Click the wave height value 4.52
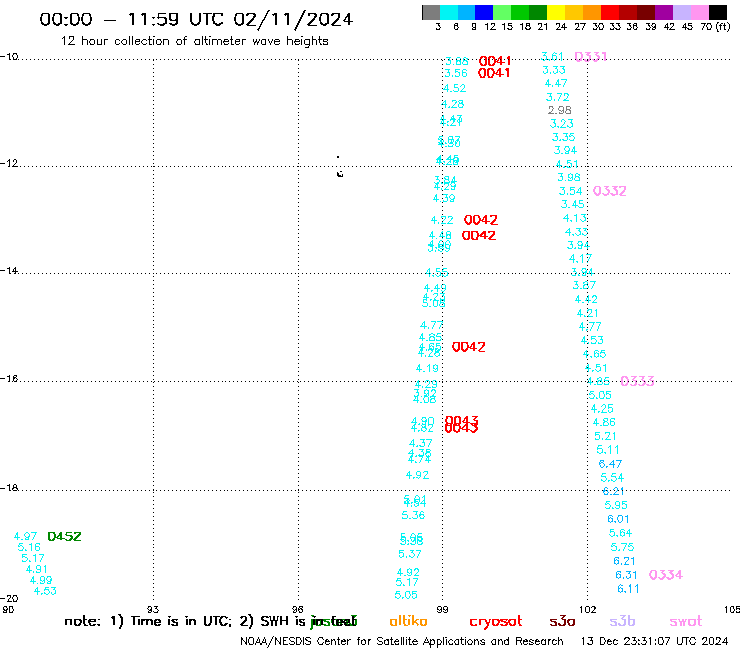Screen dimensions: 740x650 tap(454, 88)
